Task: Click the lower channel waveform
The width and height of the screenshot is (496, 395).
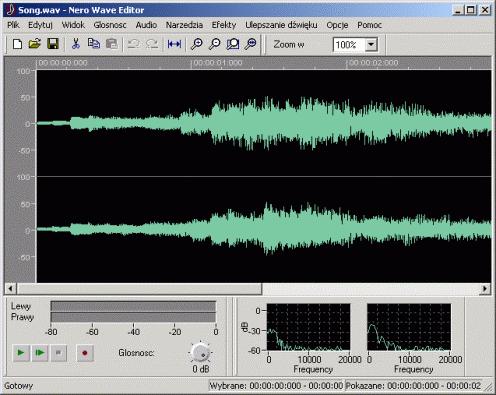Action: (264, 230)
